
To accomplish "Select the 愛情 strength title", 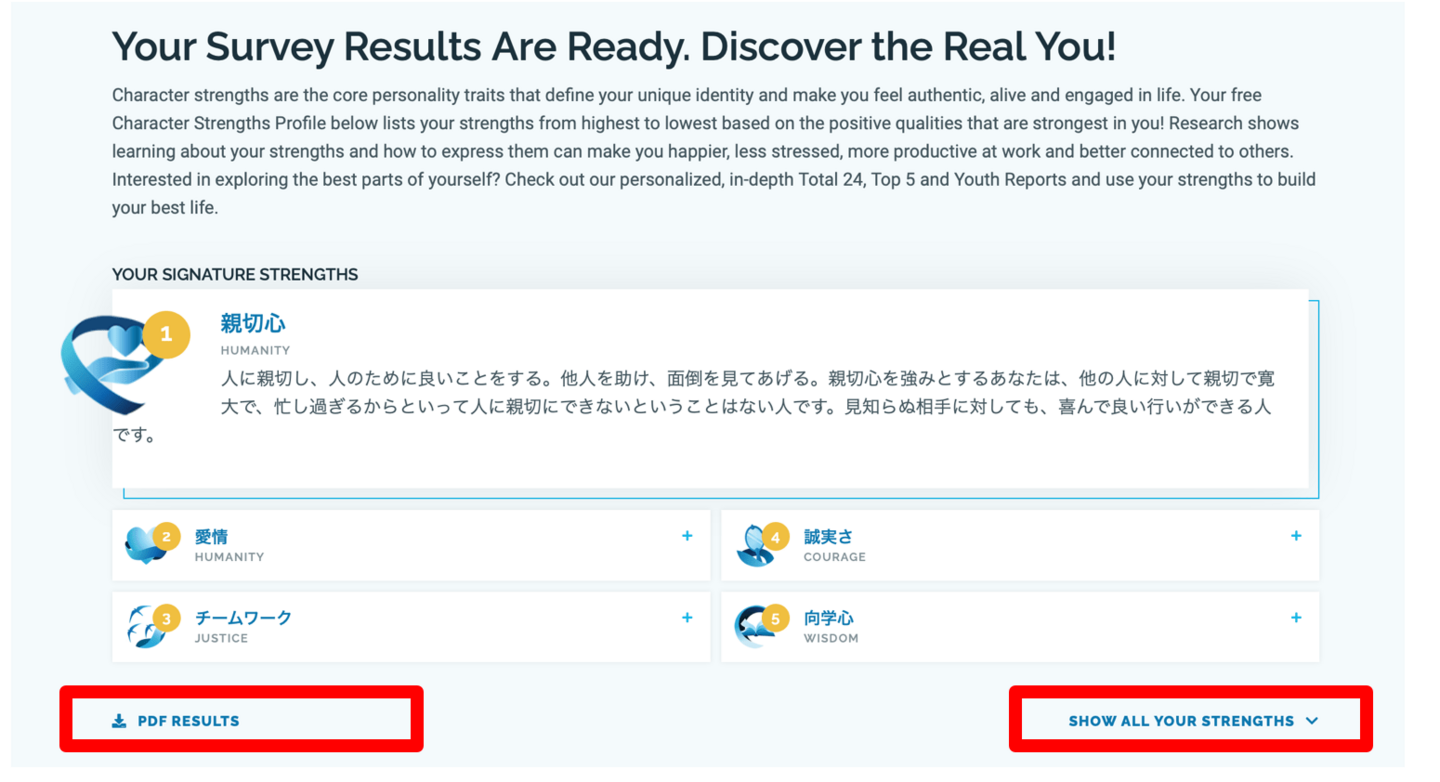I will coord(211,537).
